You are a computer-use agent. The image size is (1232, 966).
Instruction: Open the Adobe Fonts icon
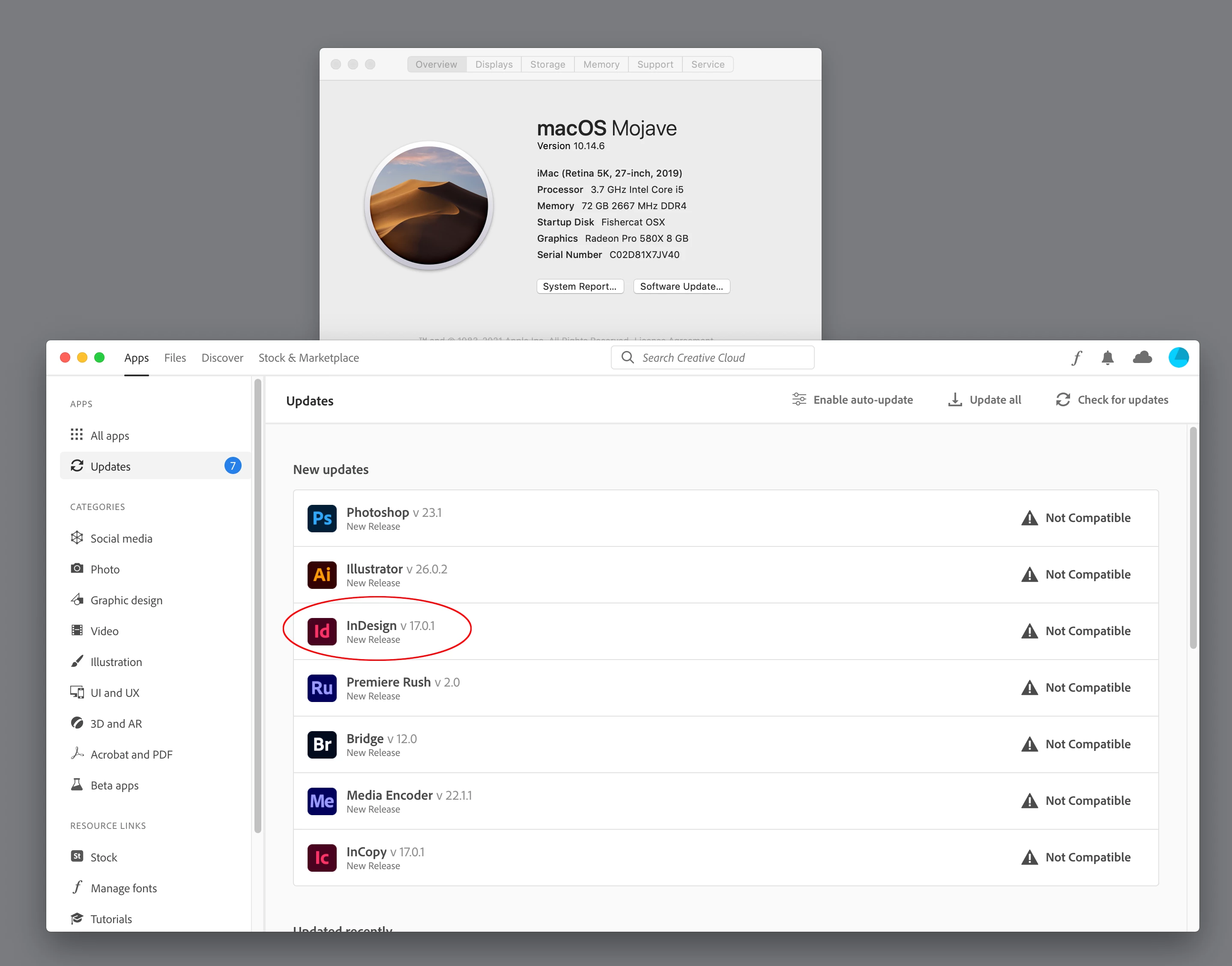1077,358
